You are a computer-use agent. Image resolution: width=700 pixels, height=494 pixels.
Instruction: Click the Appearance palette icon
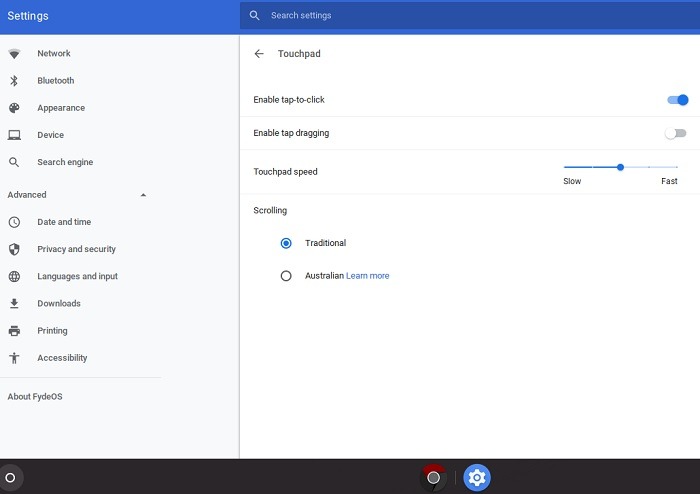click(14, 108)
